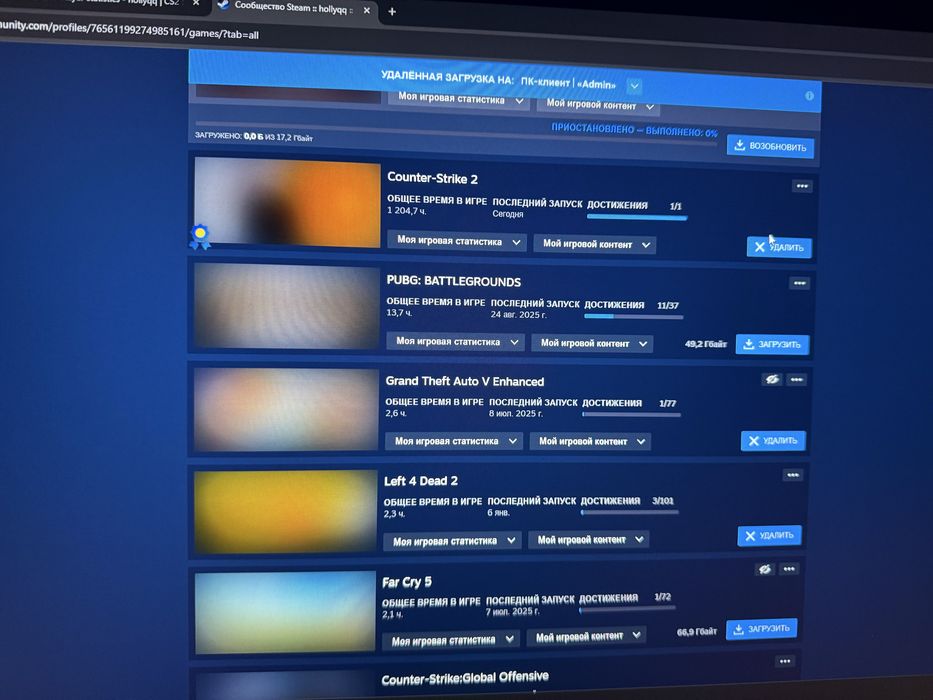Close the Сообщество Steam browser tab
933x700 pixels.
click(367, 10)
